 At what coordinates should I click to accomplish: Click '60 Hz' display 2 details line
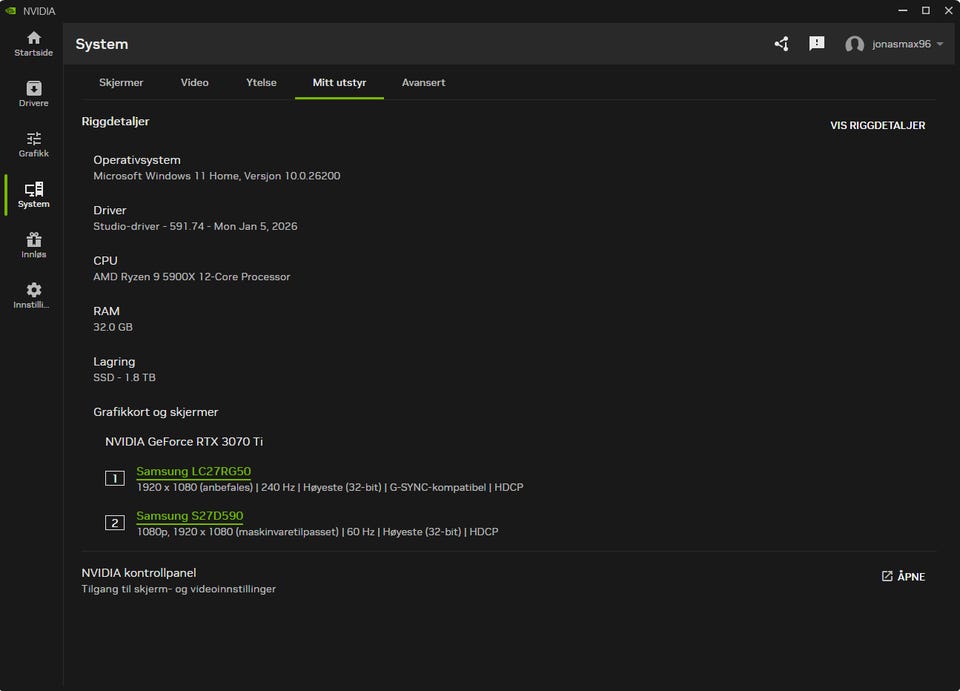(317, 532)
